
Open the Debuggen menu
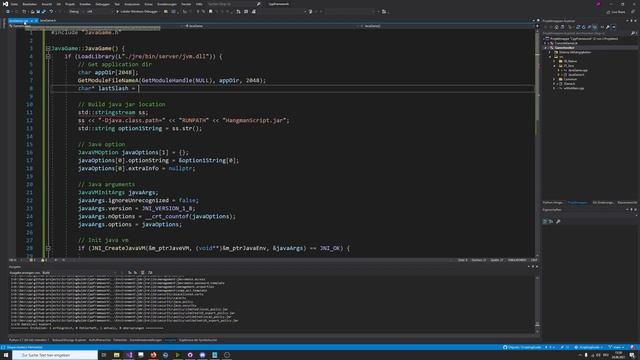tap(102, 4)
